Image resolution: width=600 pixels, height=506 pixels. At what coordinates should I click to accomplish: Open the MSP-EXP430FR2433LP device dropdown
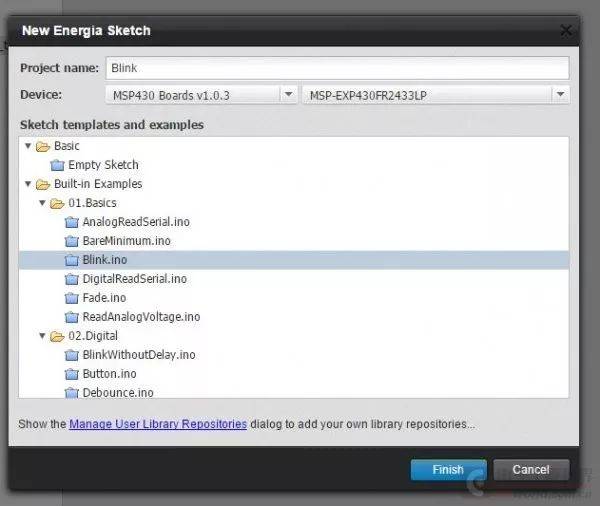pos(560,94)
